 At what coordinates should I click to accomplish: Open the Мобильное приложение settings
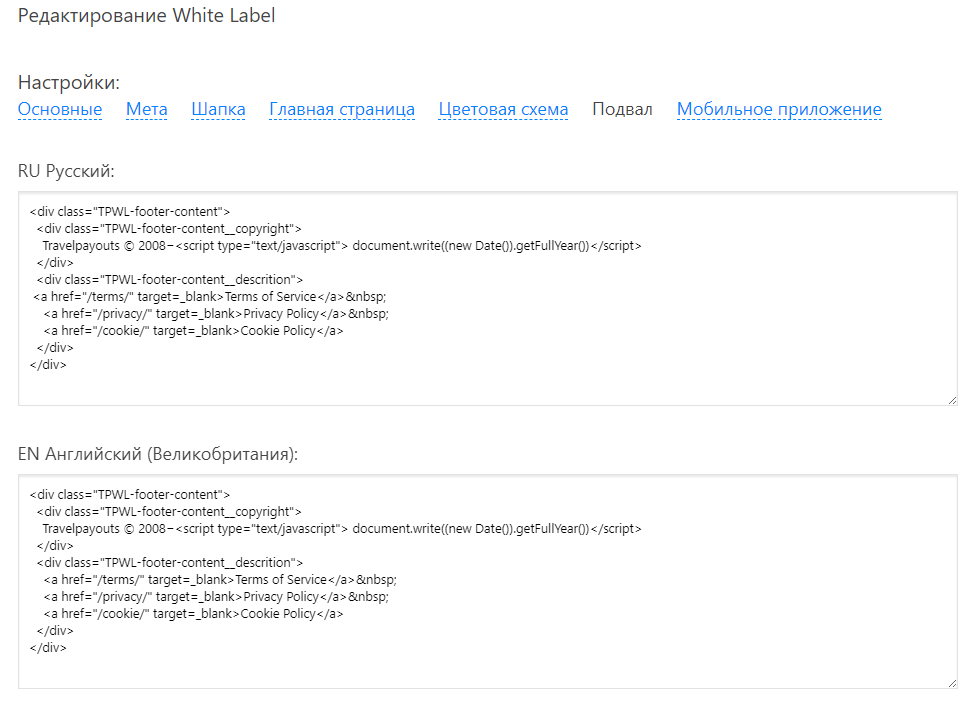coord(779,109)
